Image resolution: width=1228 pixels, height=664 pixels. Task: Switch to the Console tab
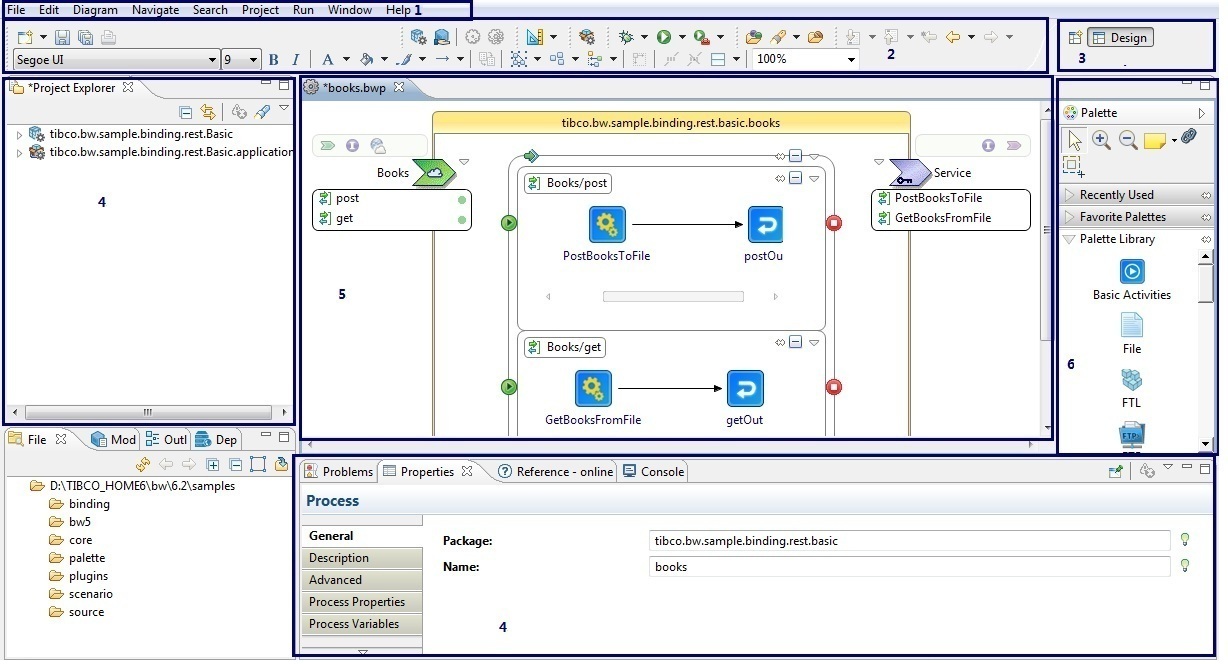point(661,471)
